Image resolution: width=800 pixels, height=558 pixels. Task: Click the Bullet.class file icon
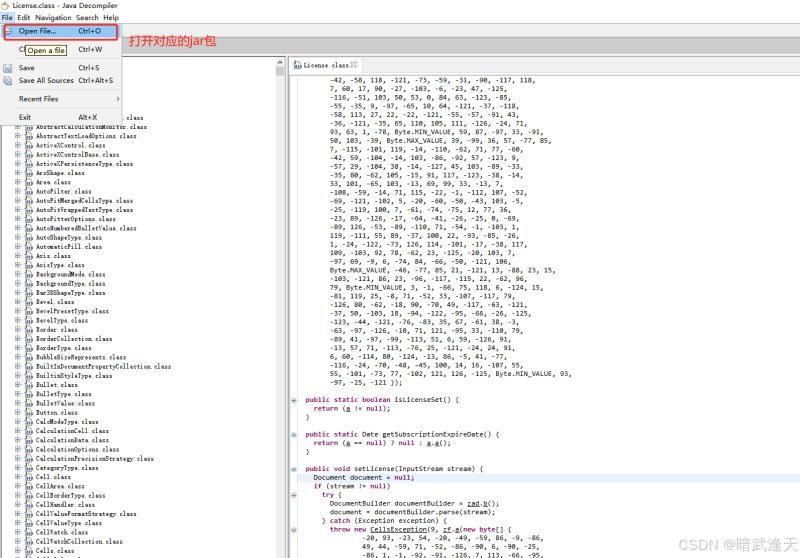29,385
